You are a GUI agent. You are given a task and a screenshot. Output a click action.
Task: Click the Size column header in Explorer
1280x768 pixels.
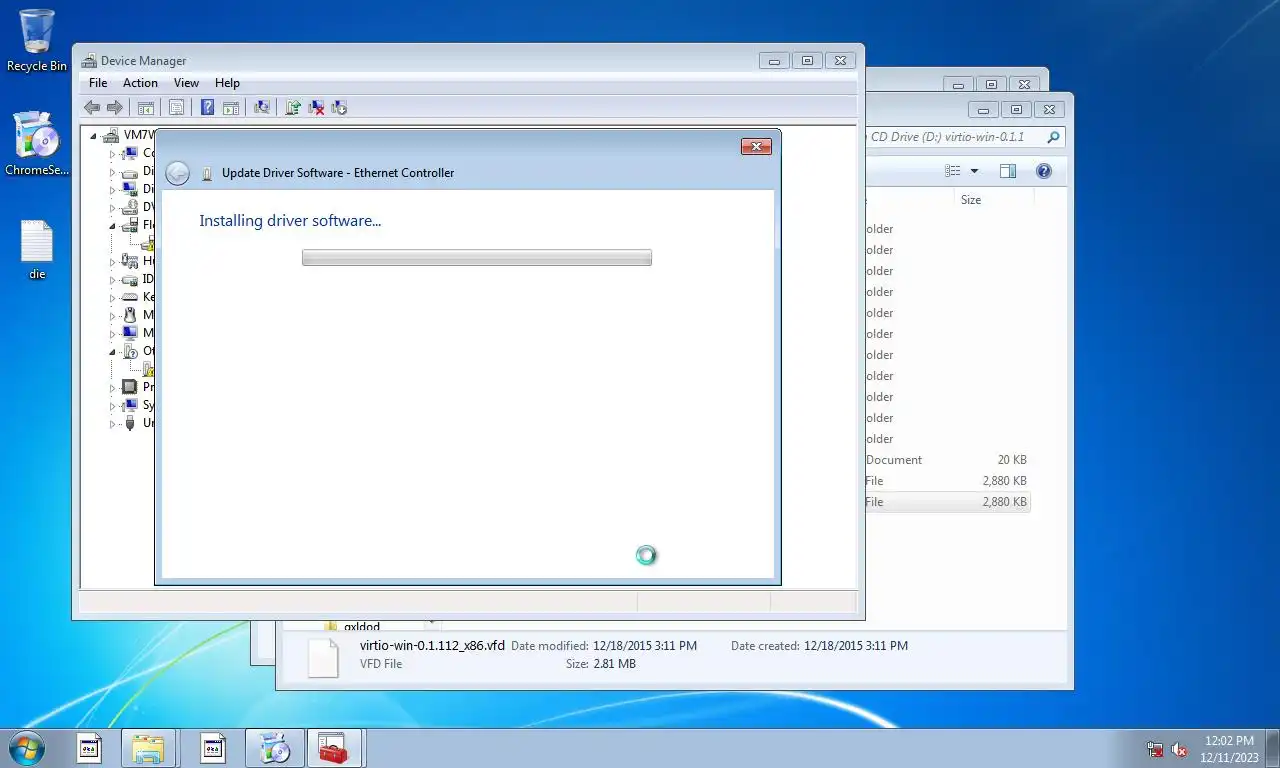pos(970,200)
